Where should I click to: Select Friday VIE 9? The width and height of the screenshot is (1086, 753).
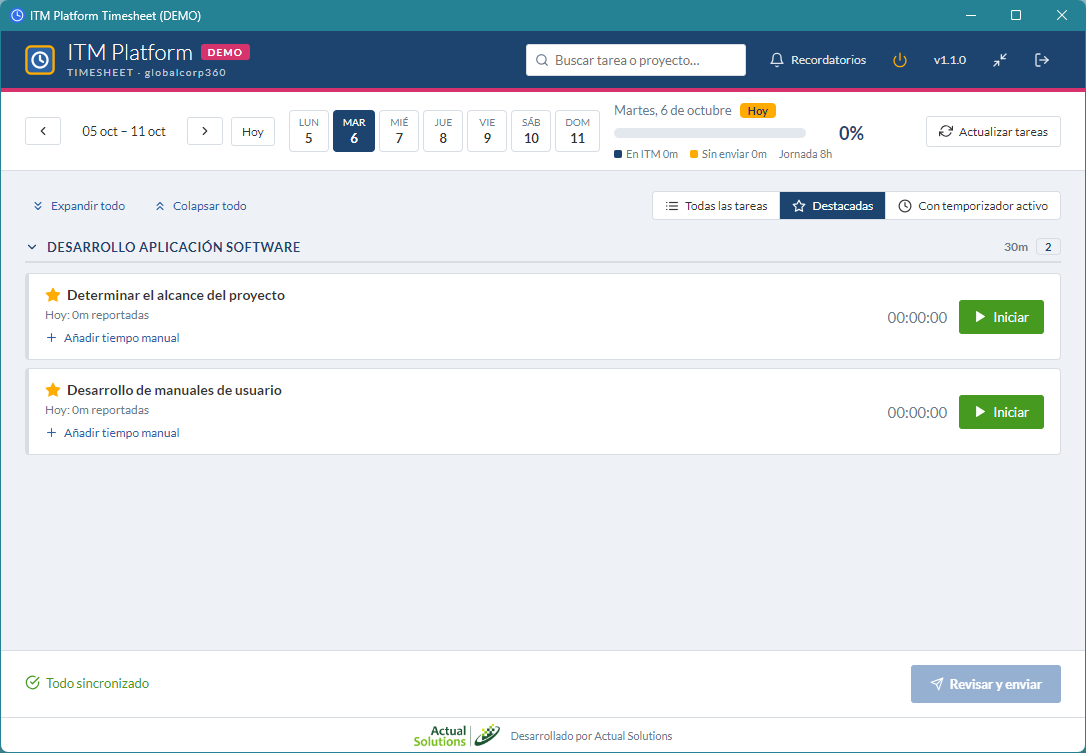(x=487, y=131)
